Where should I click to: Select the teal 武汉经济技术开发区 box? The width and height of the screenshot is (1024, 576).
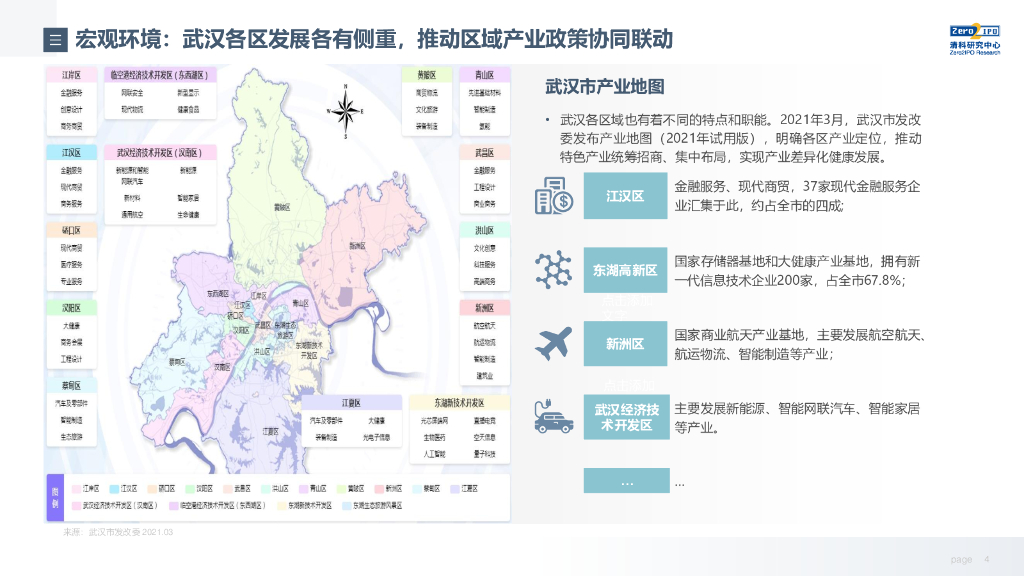(626, 417)
